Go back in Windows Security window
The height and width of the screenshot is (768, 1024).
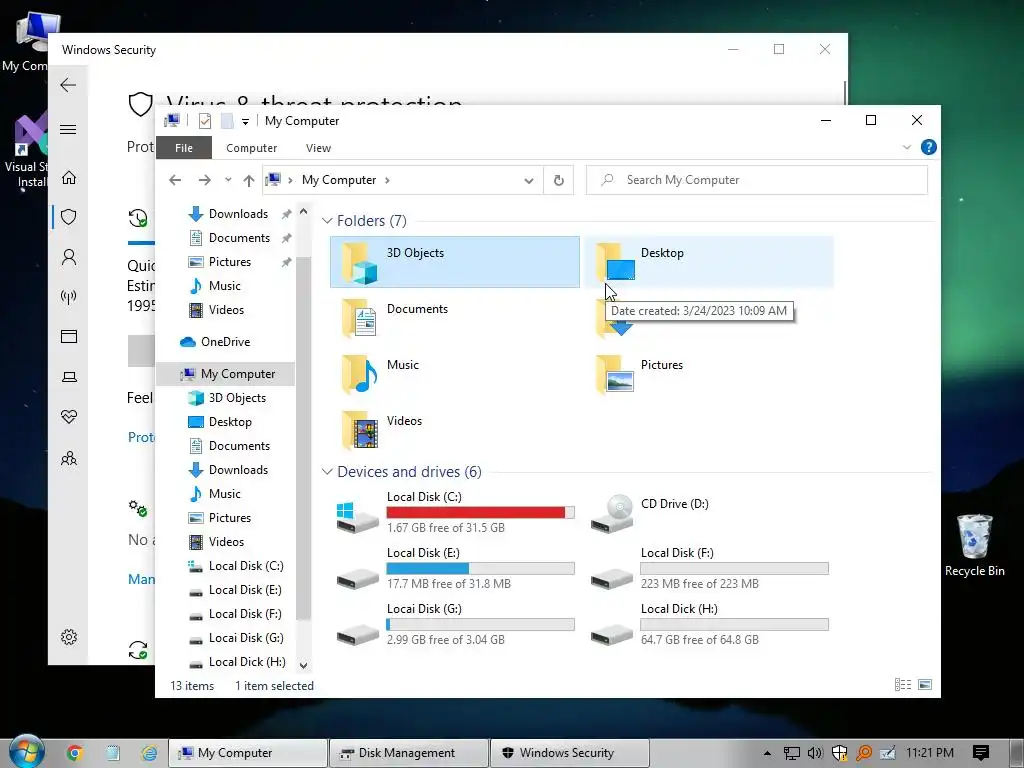tap(68, 85)
